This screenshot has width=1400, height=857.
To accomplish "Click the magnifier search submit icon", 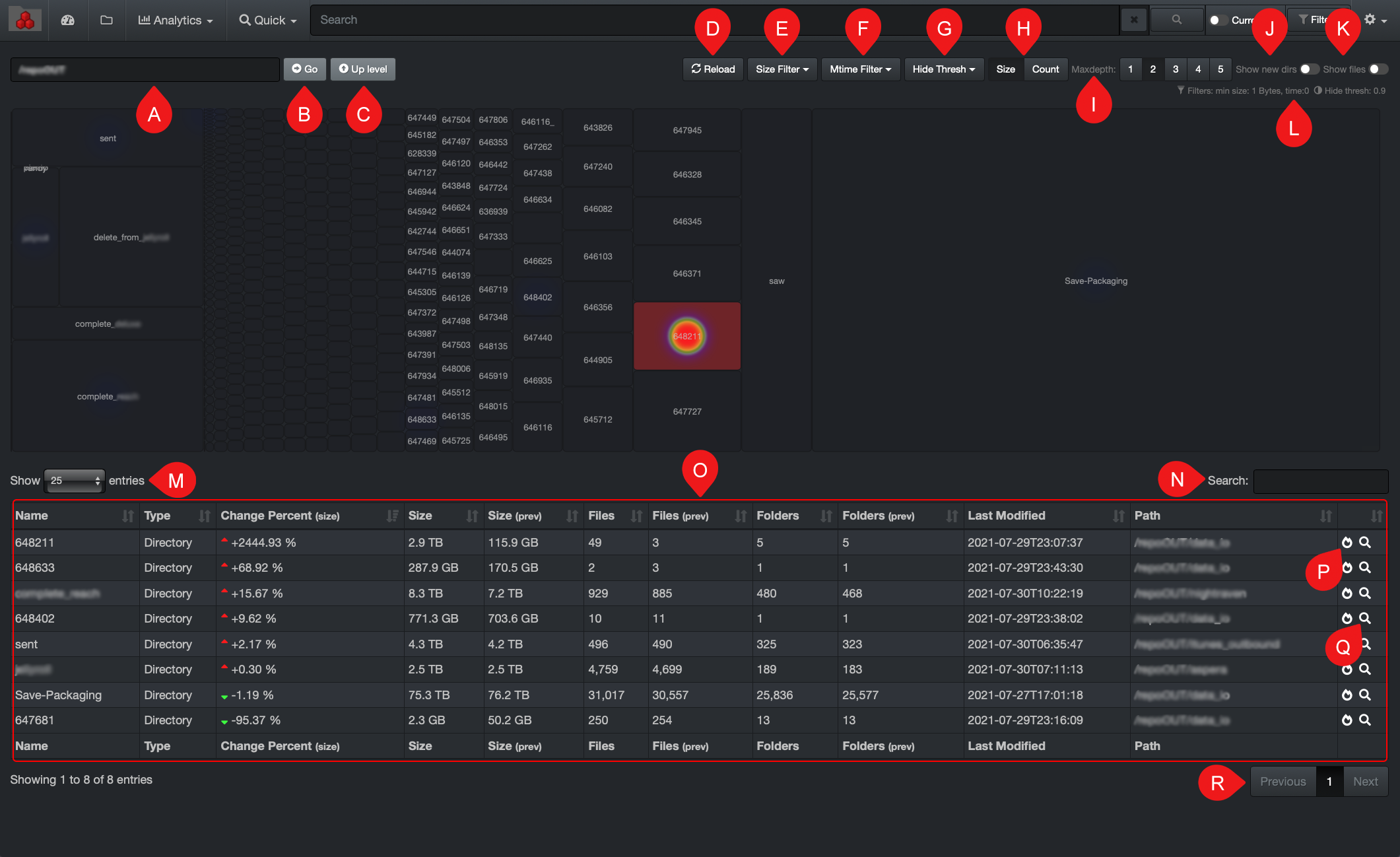I will 1176,20.
